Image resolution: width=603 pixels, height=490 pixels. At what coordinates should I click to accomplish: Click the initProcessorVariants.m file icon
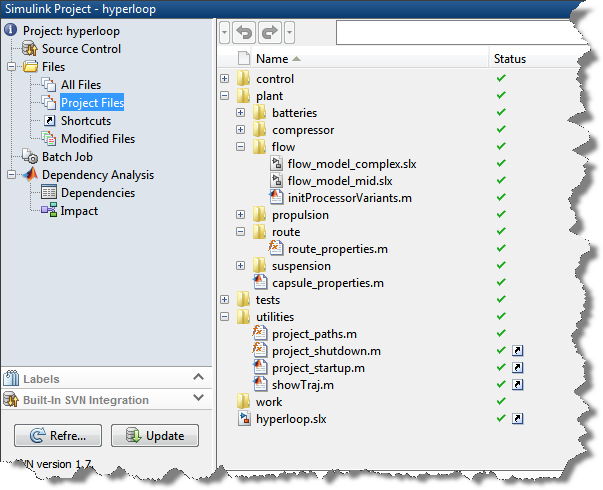click(x=277, y=198)
